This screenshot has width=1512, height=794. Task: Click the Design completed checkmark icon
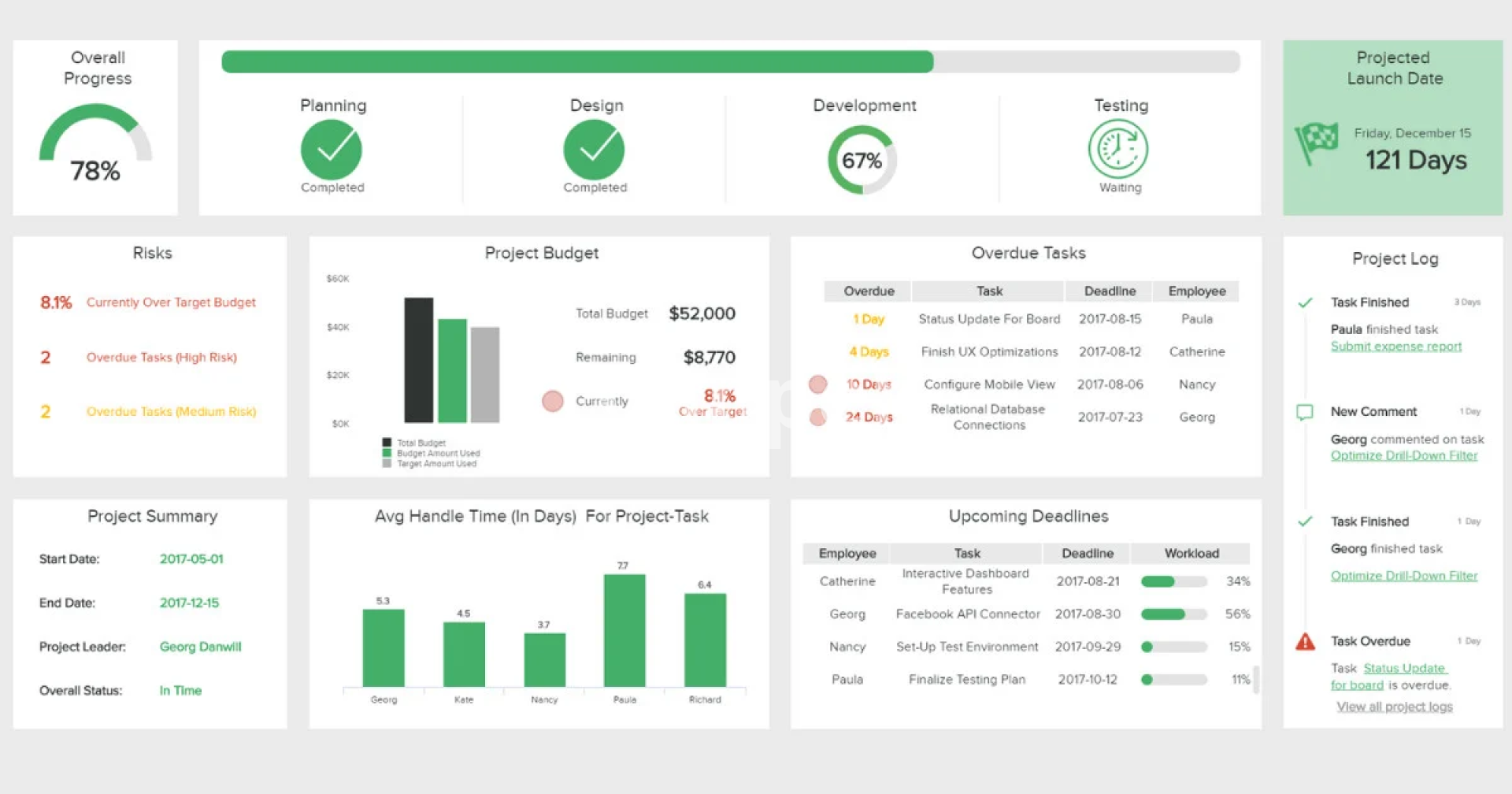(x=595, y=150)
